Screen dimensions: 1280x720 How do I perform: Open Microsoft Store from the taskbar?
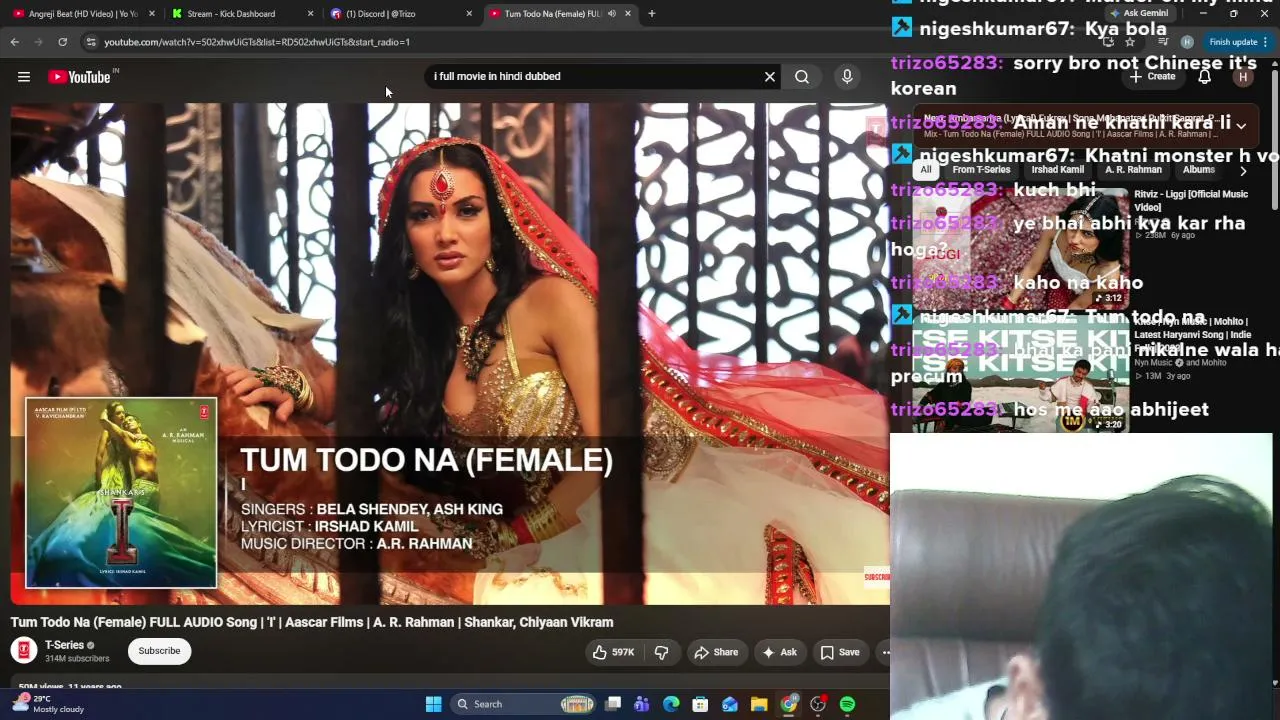[x=701, y=704]
